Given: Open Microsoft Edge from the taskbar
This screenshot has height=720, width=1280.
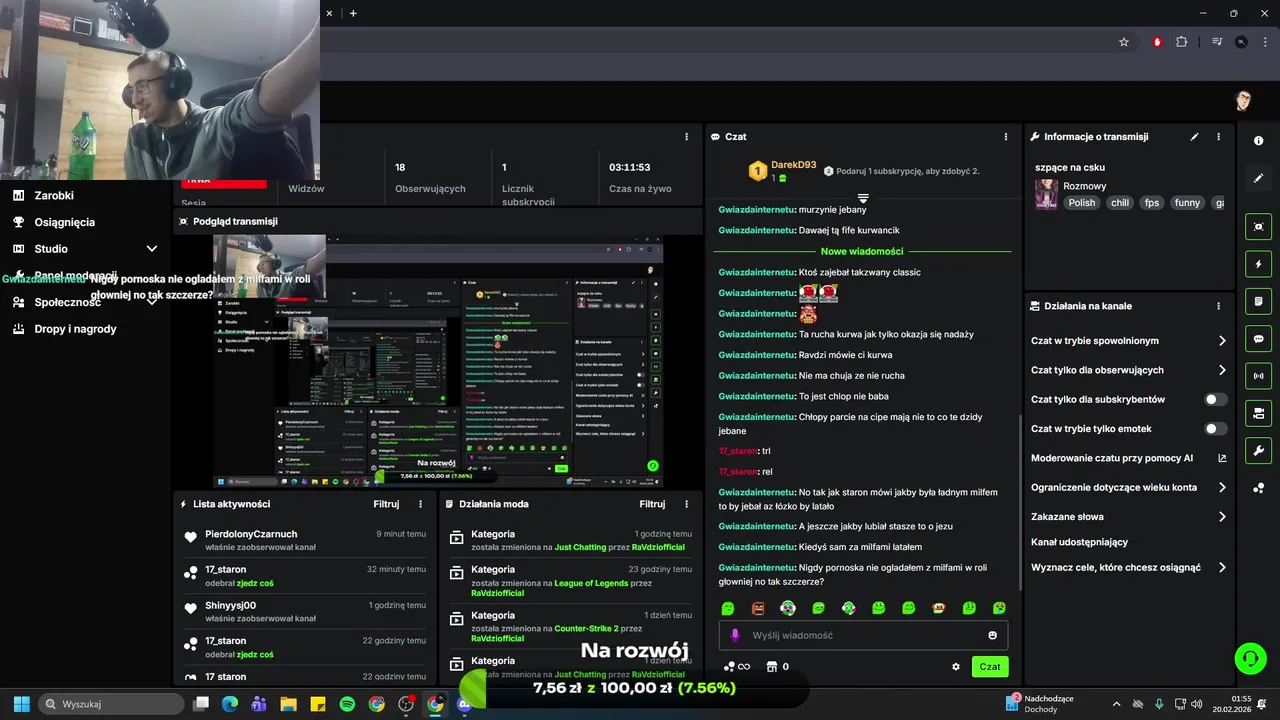Looking at the screenshot, I should pyautogui.click(x=230, y=704).
